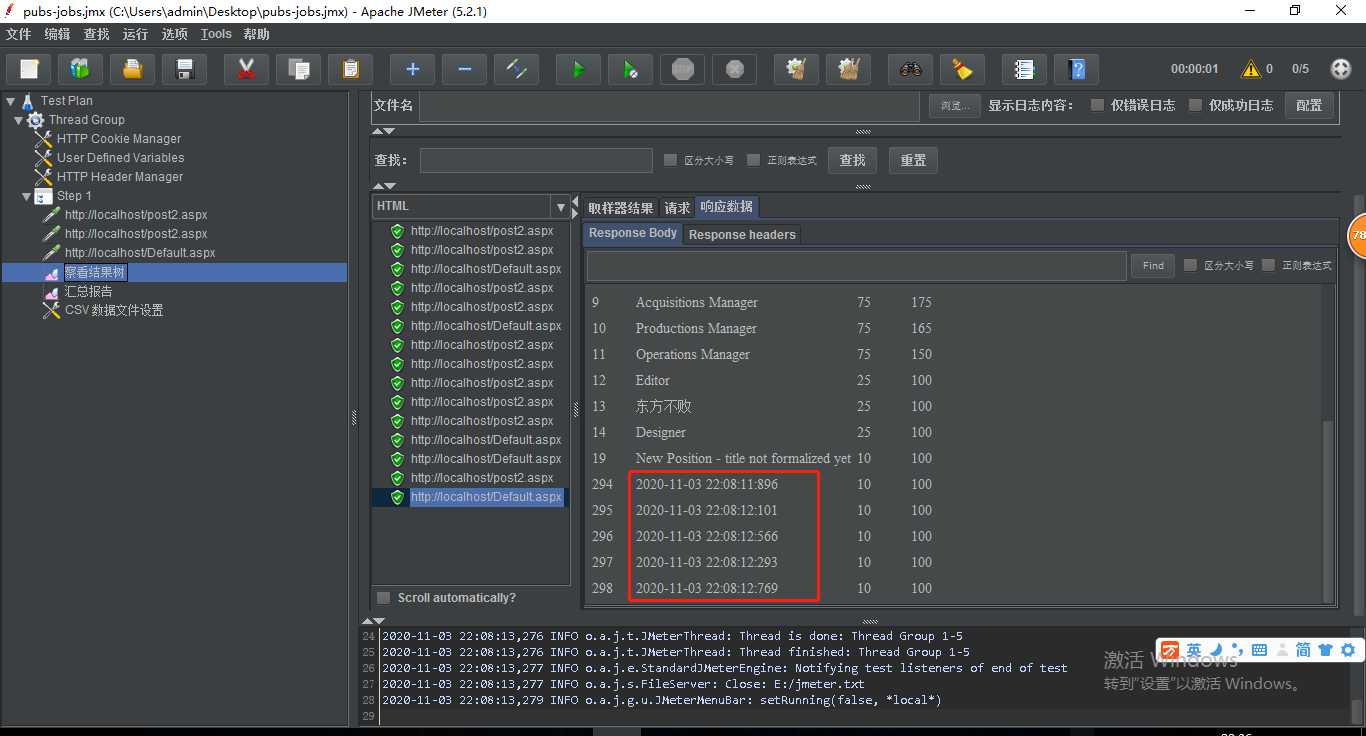
Task: Click the New test plan icon
Action: click(29, 69)
